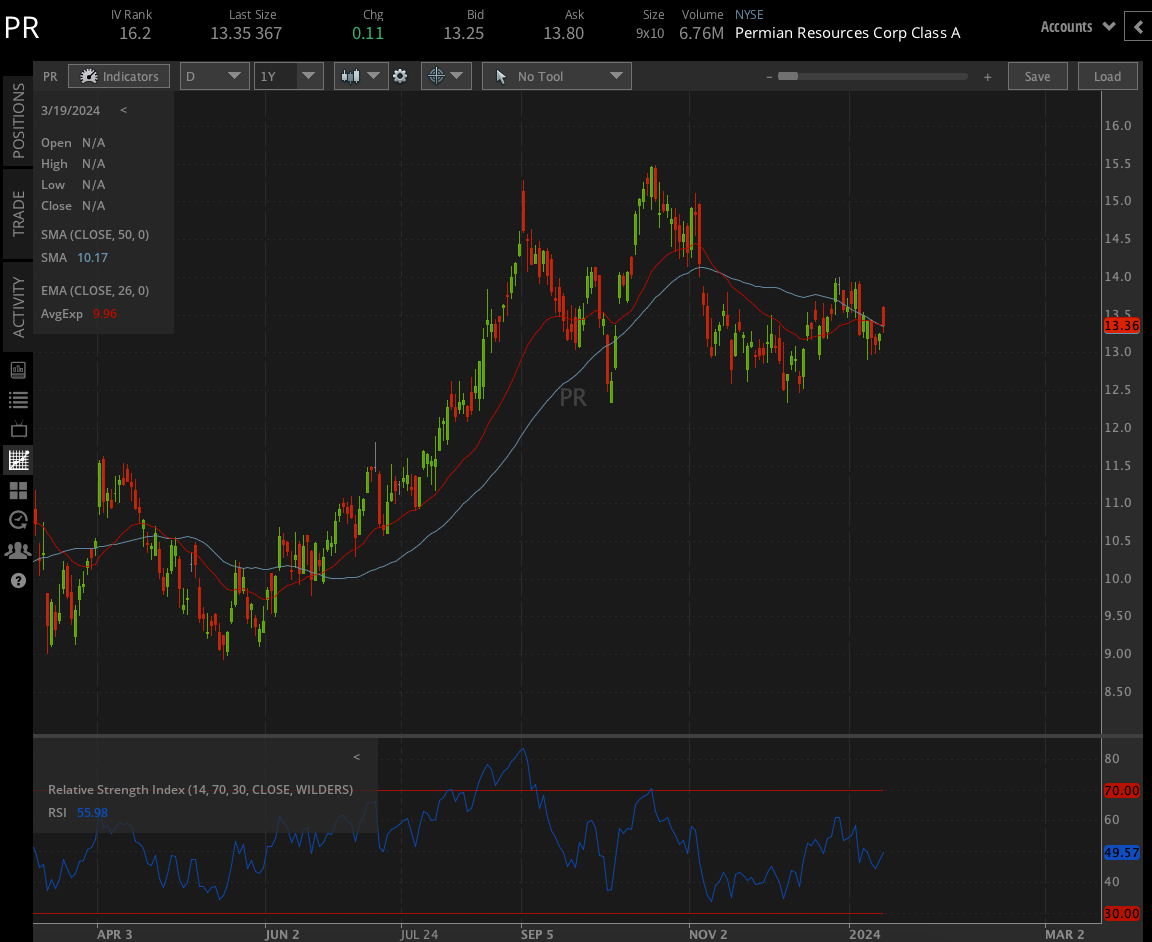Screen dimensions: 1152x942
Task: Collapse the RSI study panel arrow
Action: [x=356, y=757]
